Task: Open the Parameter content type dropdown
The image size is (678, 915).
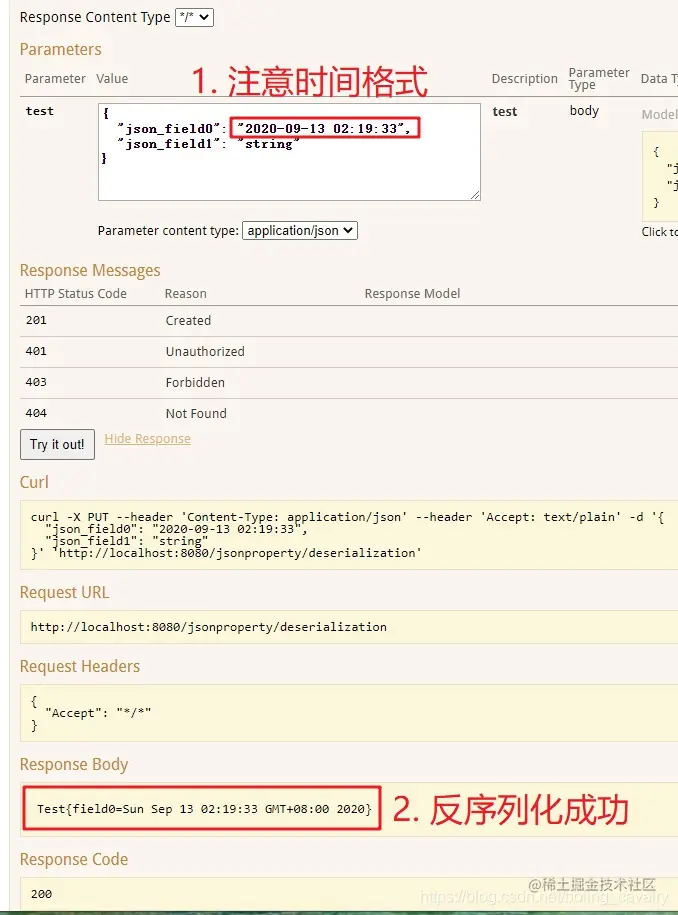Action: tap(300, 231)
